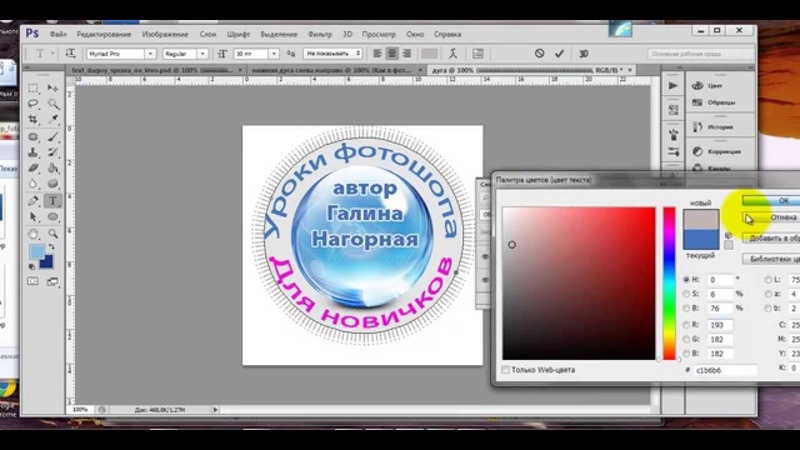The image size is (800, 450).
Task: Select the Zoom magnifier tool
Action: pyautogui.click(x=53, y=234)
